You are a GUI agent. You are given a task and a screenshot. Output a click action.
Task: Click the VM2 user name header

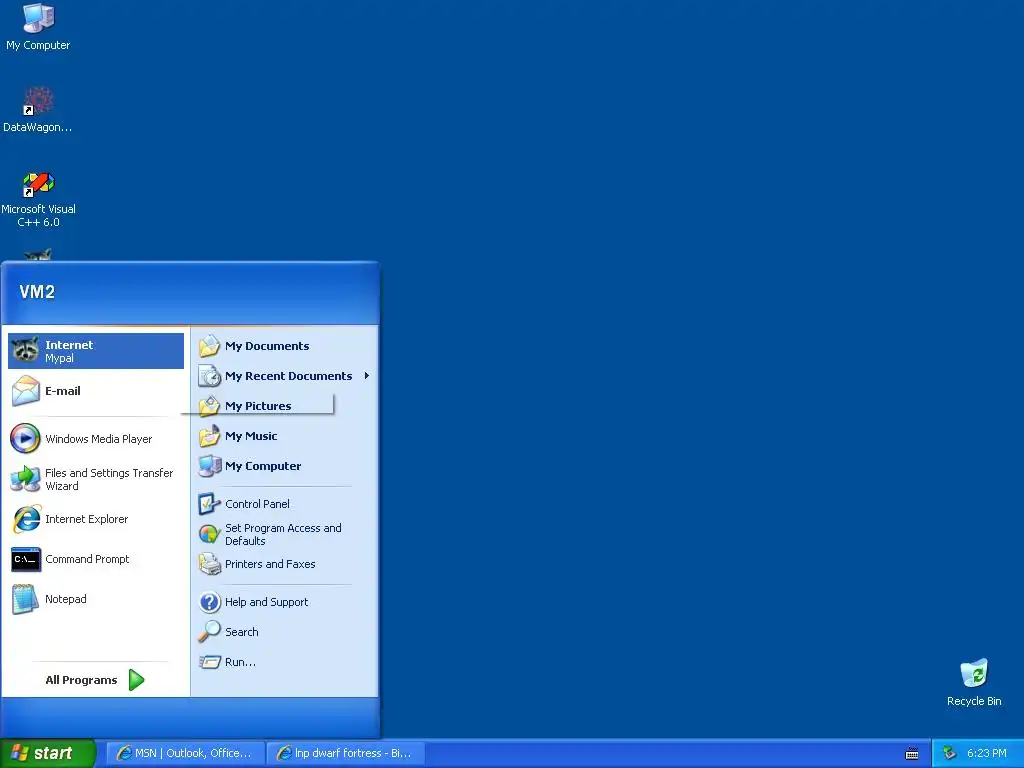coord(37,292)
